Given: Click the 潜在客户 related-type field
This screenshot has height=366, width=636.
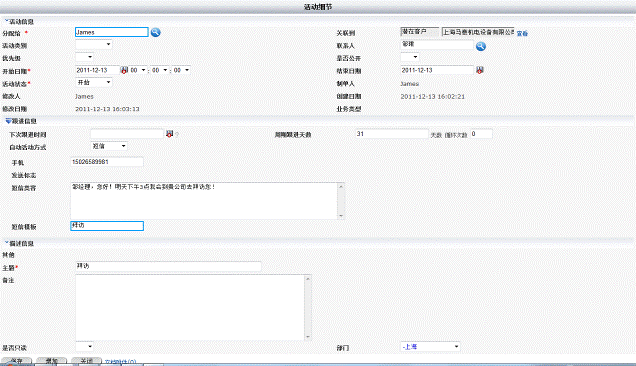Looking at the screenshot, I should pos(420,32).
